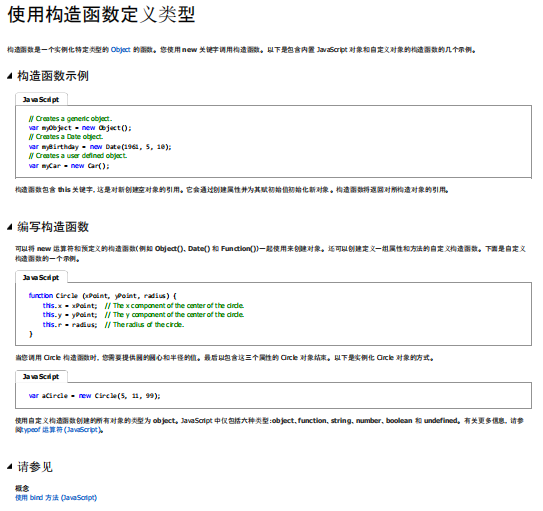The width and height of the screenshot is (543, 511).
Task: Select JavaScript tab above aCircle code sample
Action: (x=41, y=377)
